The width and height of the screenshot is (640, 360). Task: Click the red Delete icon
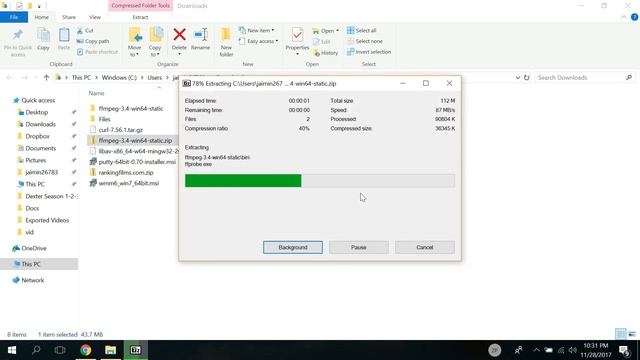(x=179, y=35)
